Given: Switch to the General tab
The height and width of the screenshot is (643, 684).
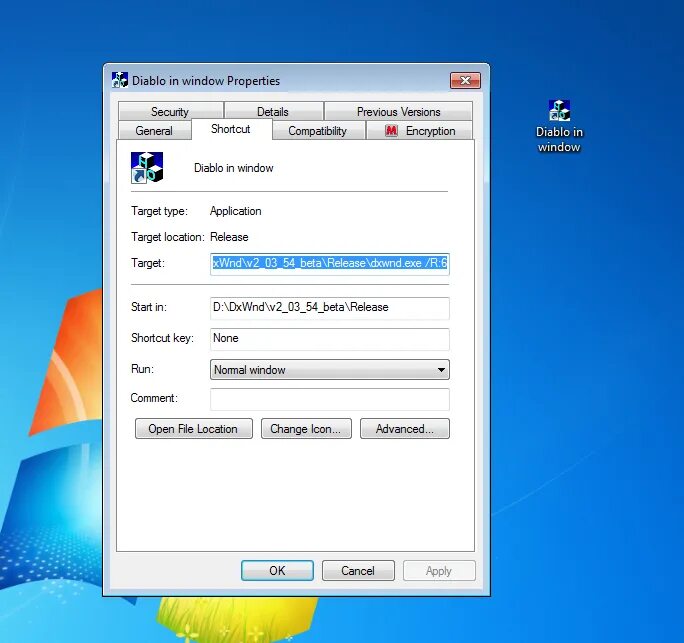Looking at the screenshot, I should coord(154,130).
